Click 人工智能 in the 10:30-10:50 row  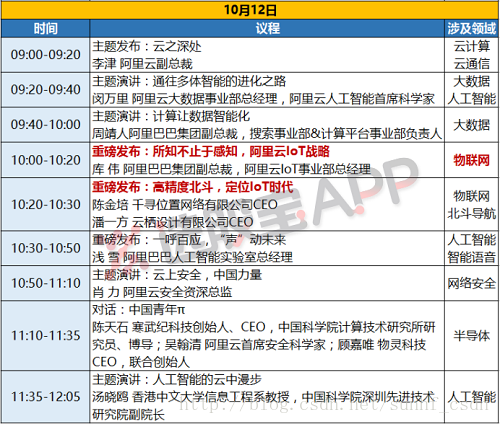coord(472,240)
